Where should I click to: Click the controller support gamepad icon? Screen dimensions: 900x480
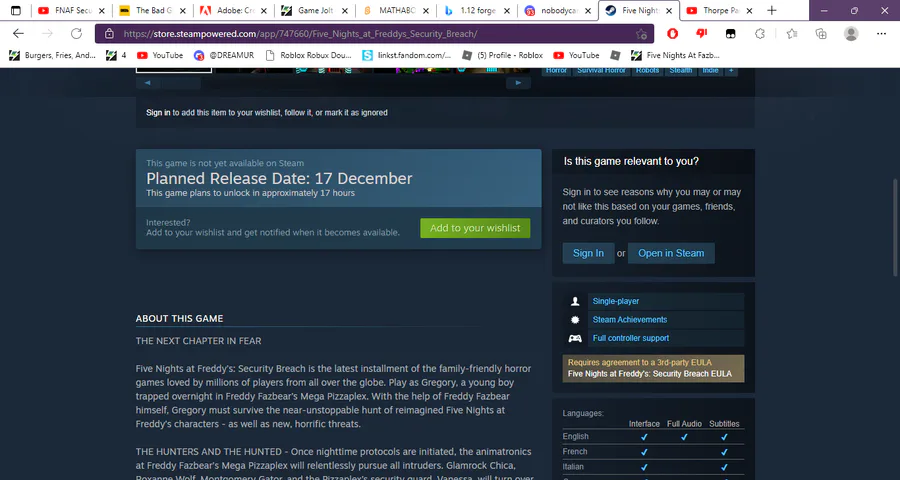tap(575, 338)
